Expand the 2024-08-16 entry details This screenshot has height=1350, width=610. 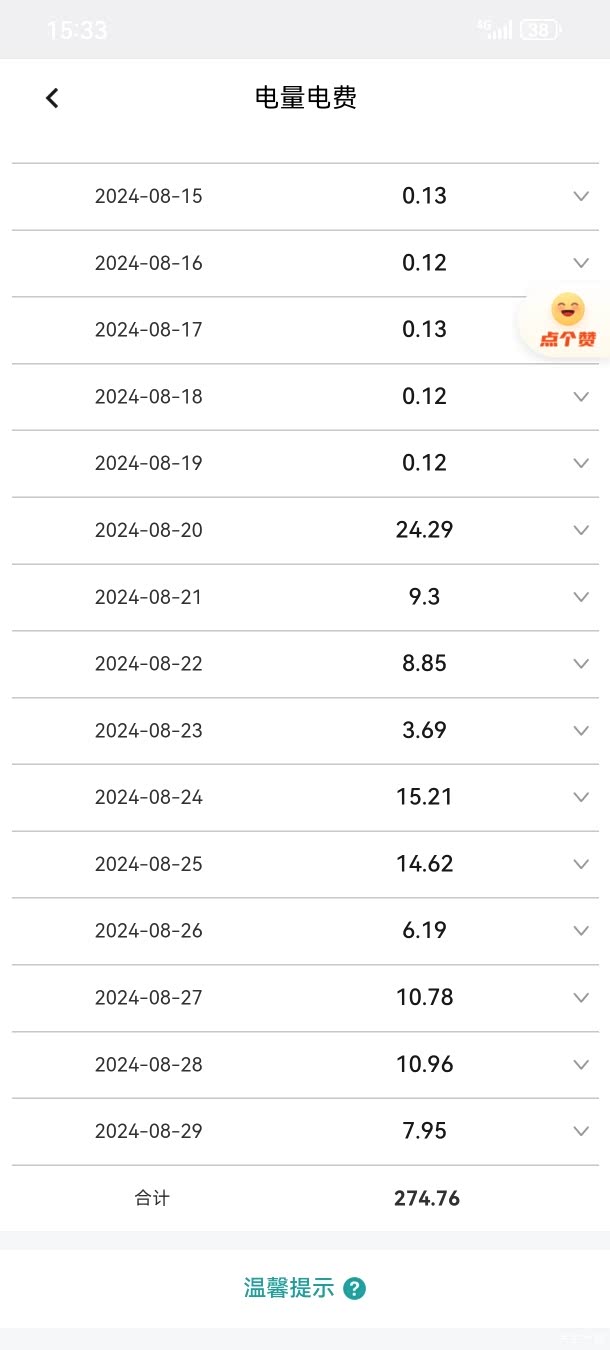(581, 263)
